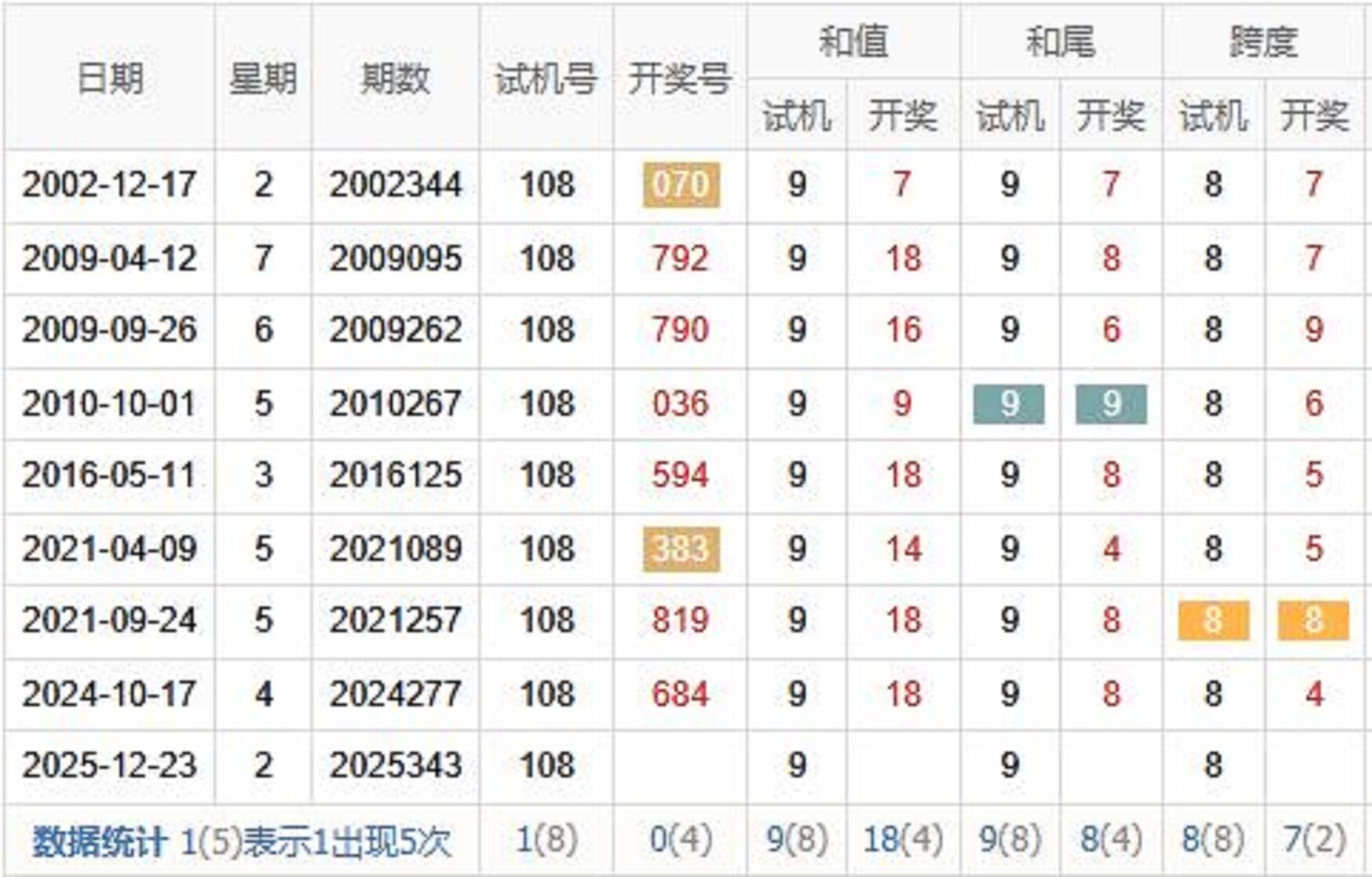Click the 开奖号 column header
Viewport: 1372px width, 877px height.
coord(680,78)
